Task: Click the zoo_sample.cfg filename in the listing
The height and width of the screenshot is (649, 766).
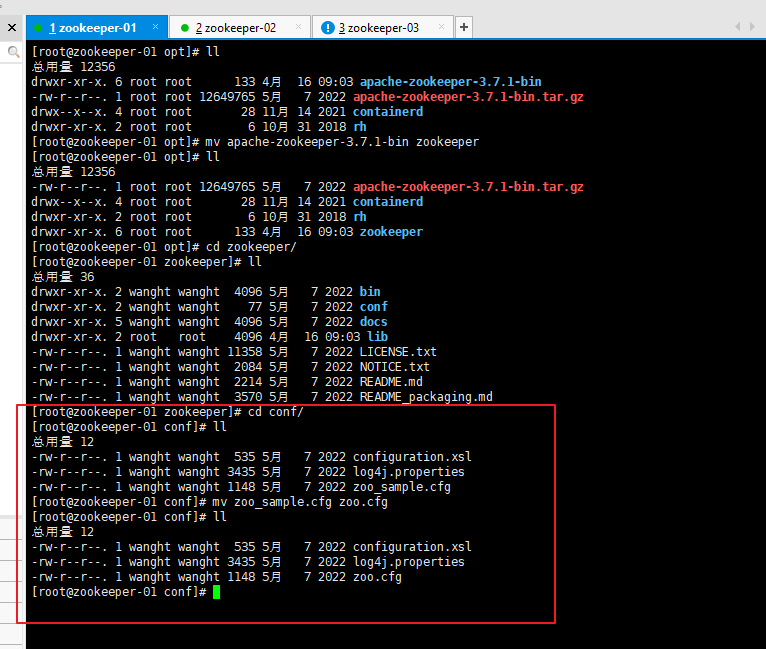Action: point(402,486)
